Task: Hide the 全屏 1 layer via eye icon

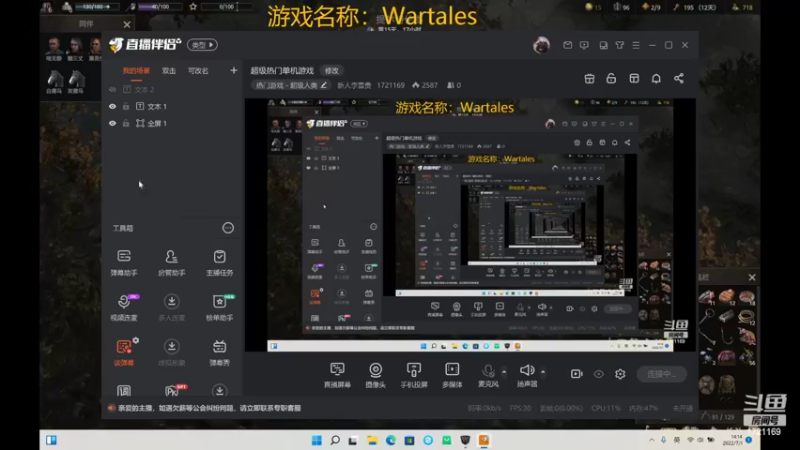Action: pos(112,123)
